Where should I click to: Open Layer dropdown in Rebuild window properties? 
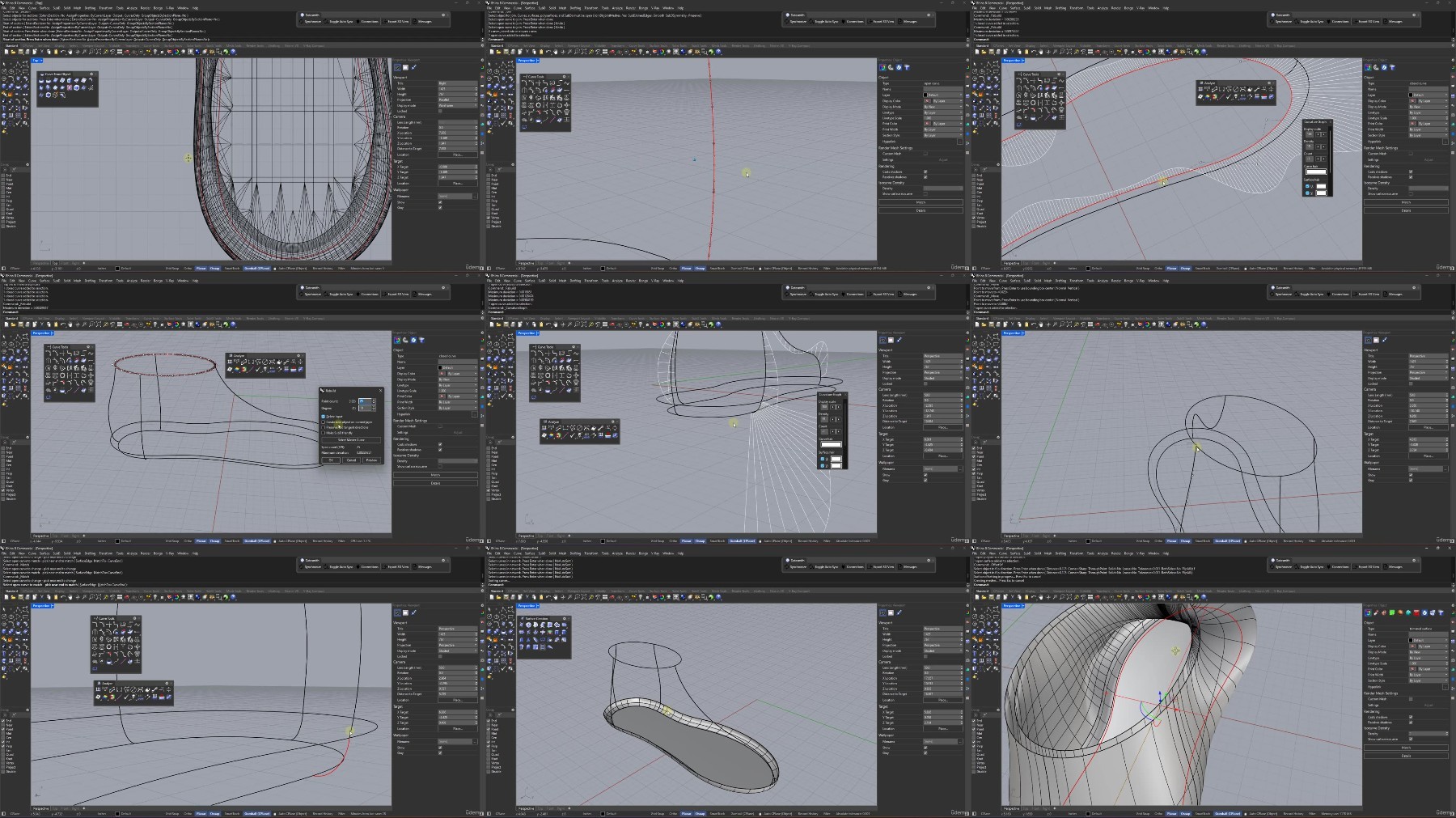click(x=458, y=367)
